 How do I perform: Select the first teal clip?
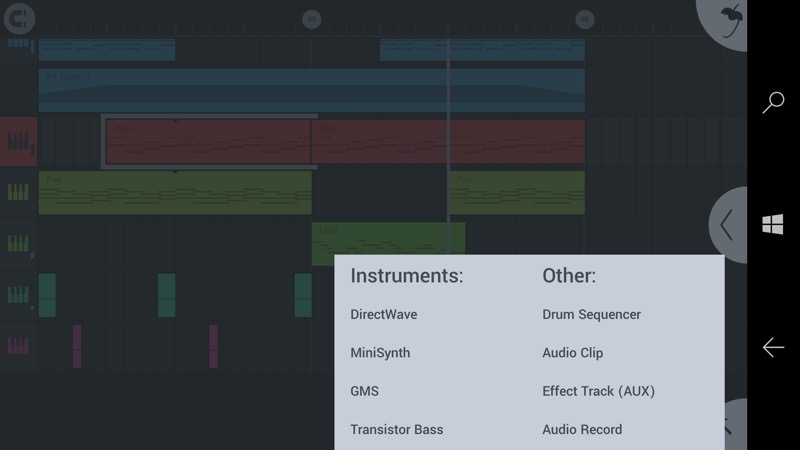[x=47, y=295]
